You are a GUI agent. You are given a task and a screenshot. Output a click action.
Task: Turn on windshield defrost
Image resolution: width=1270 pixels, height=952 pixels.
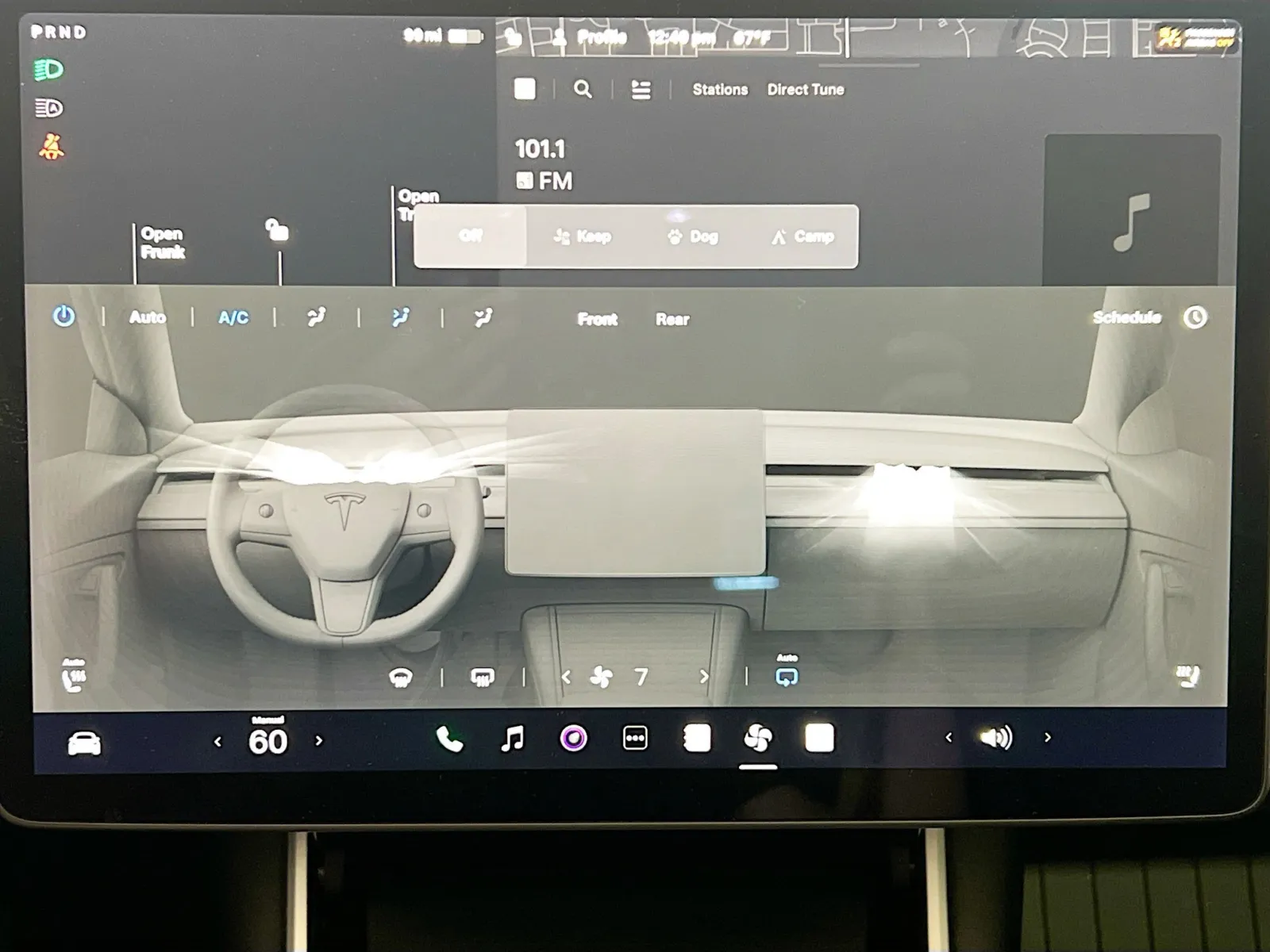(401, 678)
